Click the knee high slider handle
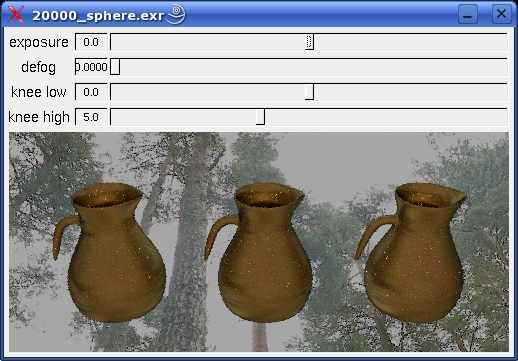 260,117
